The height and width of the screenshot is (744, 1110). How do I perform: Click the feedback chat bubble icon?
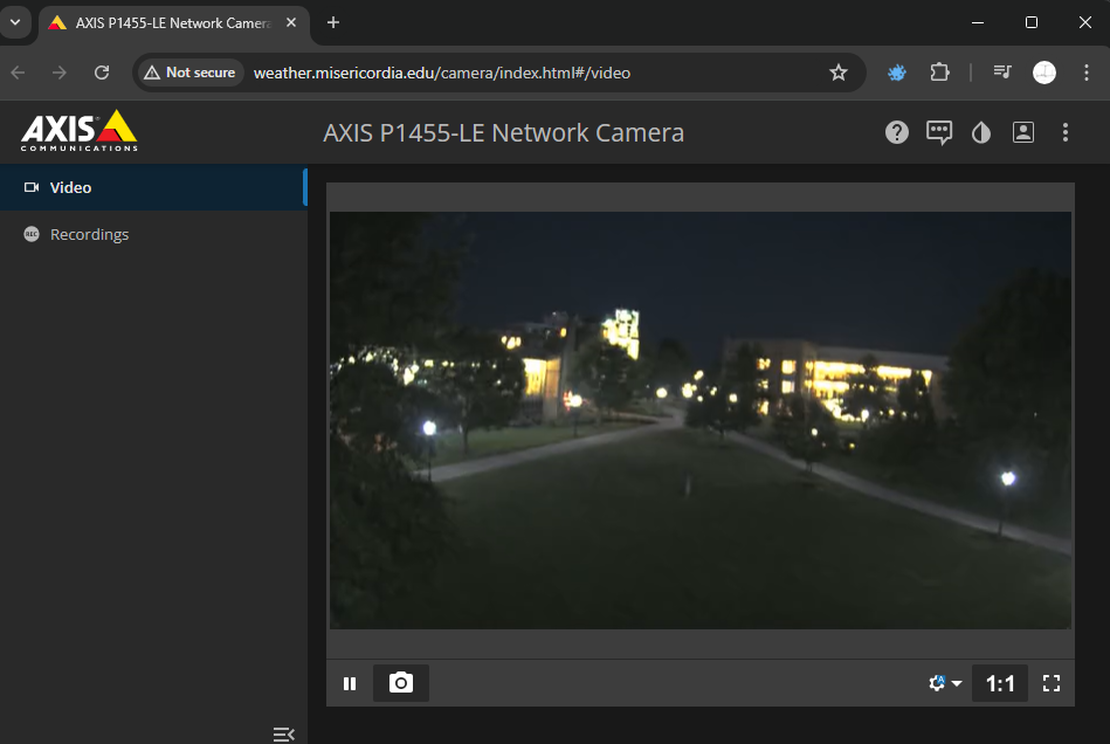938,132
